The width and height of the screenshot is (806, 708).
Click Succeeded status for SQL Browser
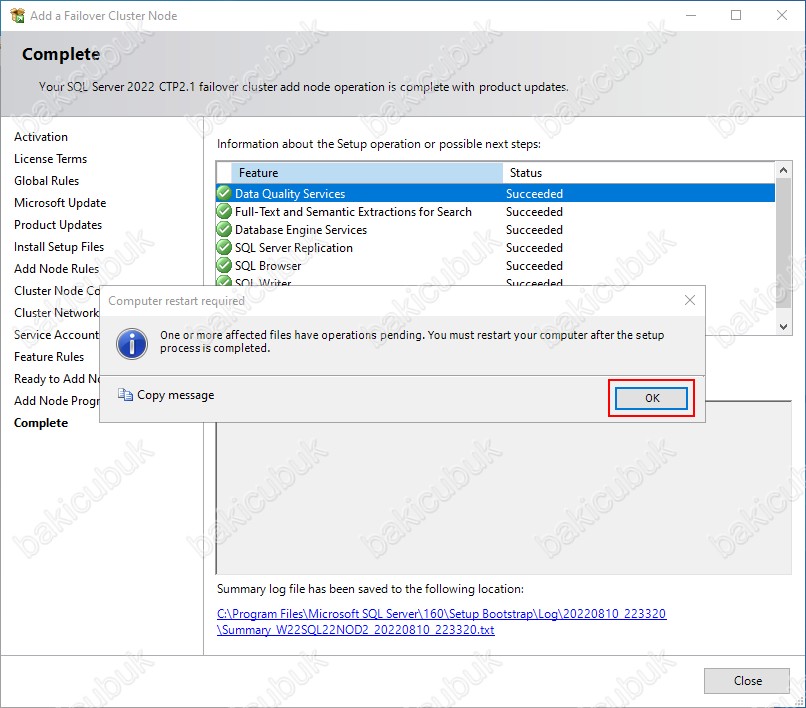coord(534,266)
